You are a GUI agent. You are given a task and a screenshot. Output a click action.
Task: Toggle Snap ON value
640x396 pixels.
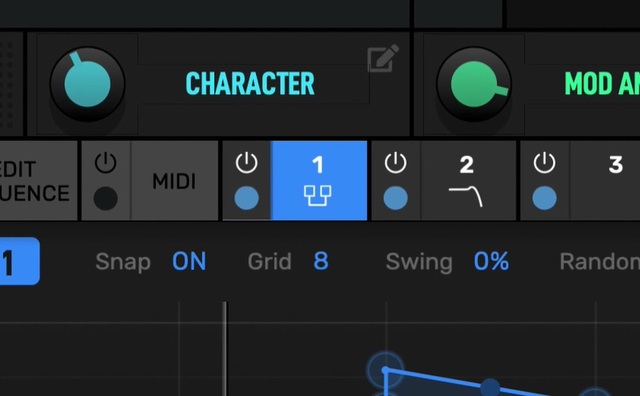pos(189,261)
